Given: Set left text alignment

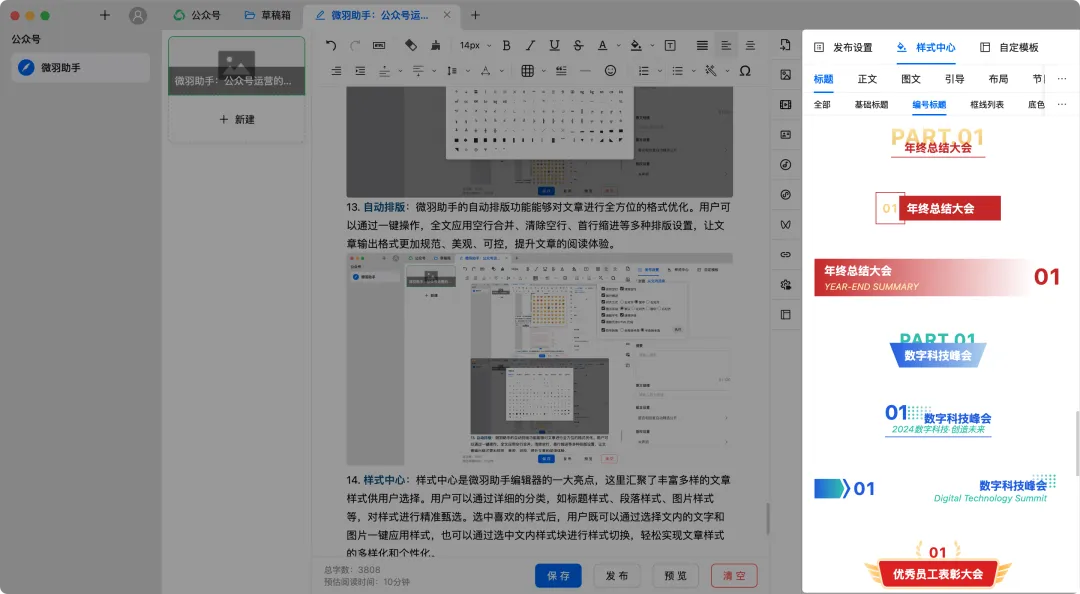Looking at the screenshot, I should 726,45.
